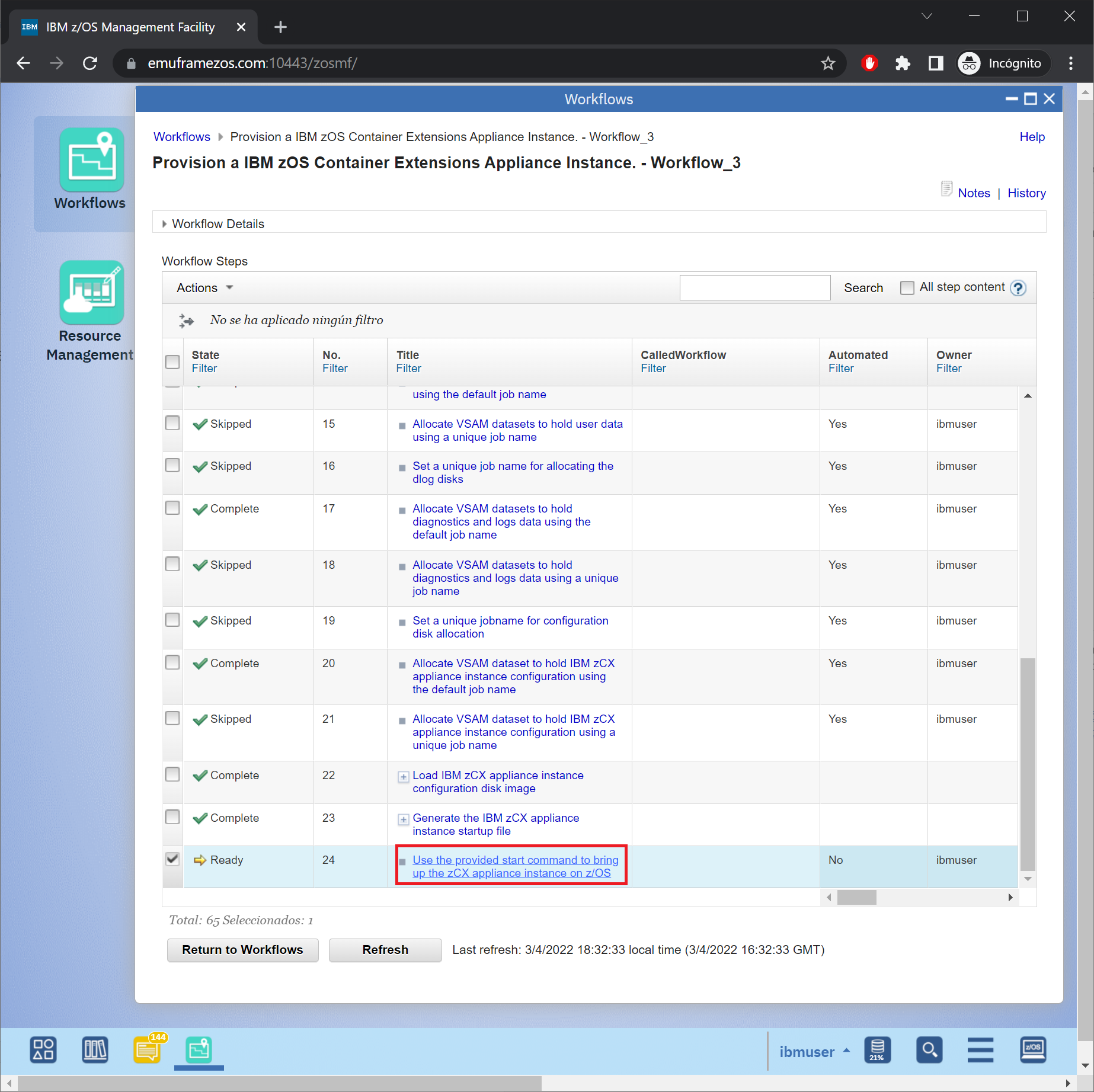Click the page bottom horizontal scrollbar
This screenshot has width=1094, height=1092.
(280, 1083)
